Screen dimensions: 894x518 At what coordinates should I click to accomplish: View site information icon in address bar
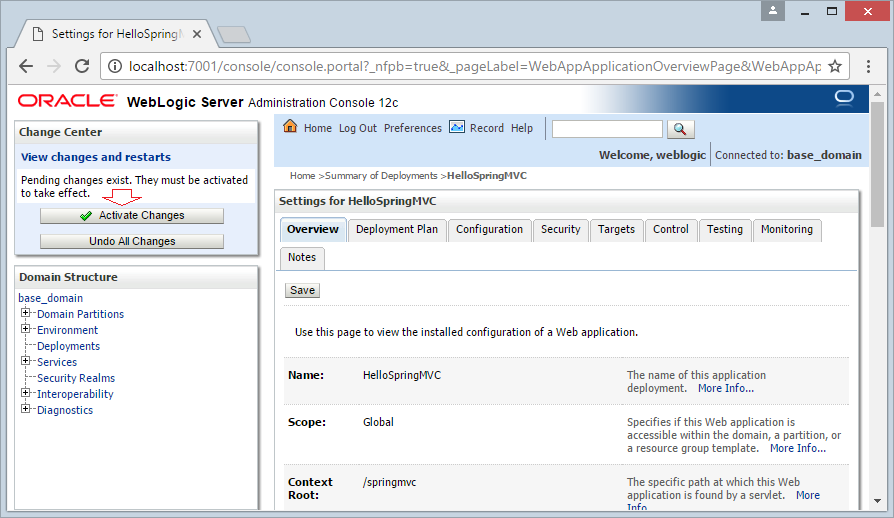(x=115, y=67)
